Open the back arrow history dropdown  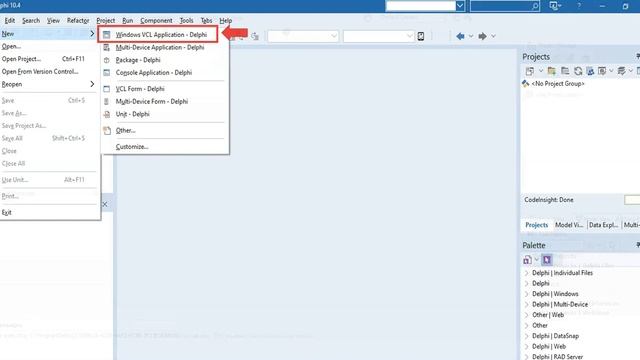click(471, 36)
